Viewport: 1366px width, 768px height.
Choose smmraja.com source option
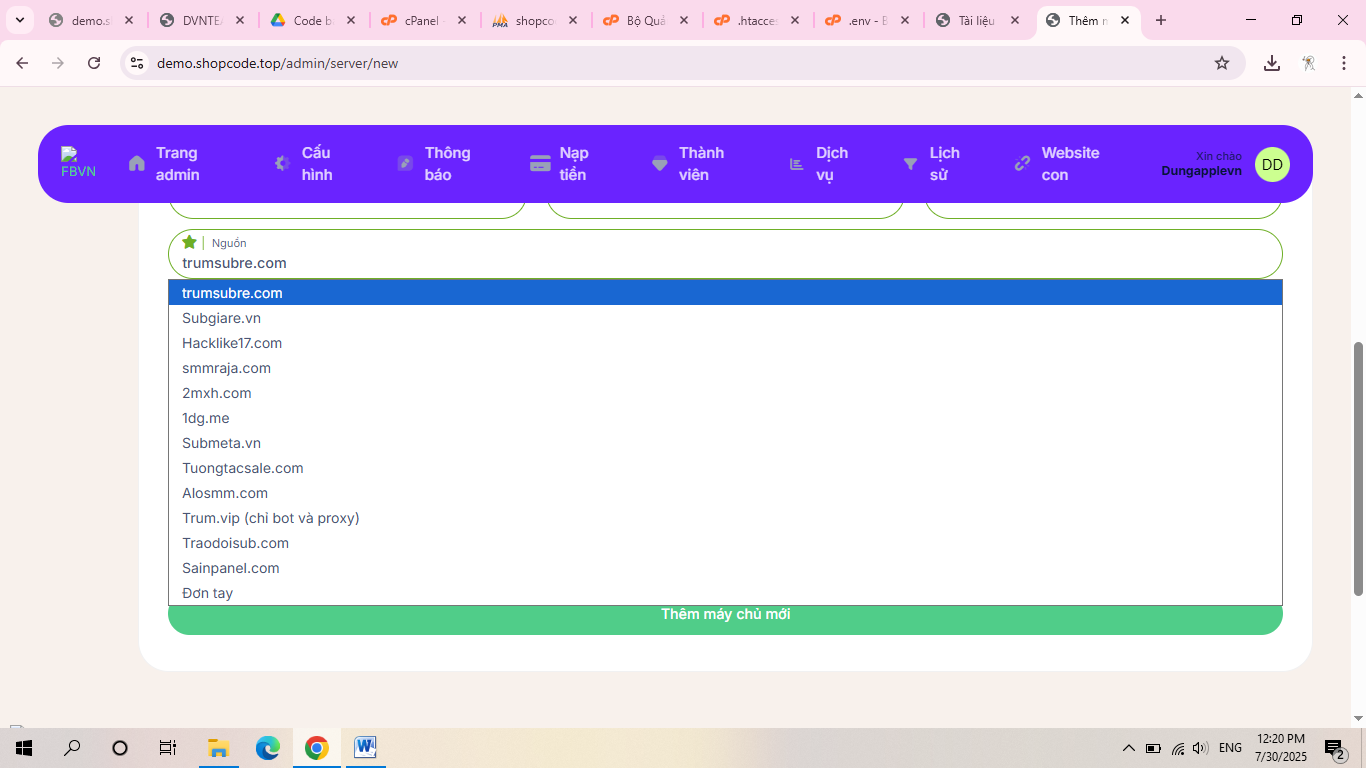725,368
